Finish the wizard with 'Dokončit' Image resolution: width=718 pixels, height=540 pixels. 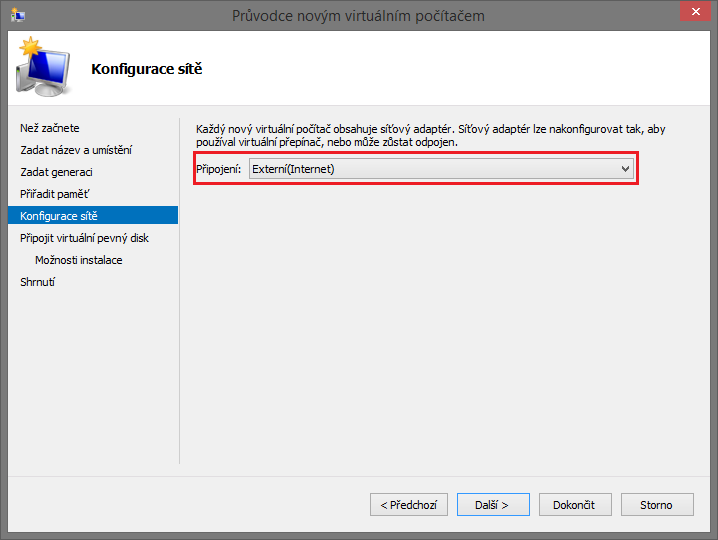(574, 505)
